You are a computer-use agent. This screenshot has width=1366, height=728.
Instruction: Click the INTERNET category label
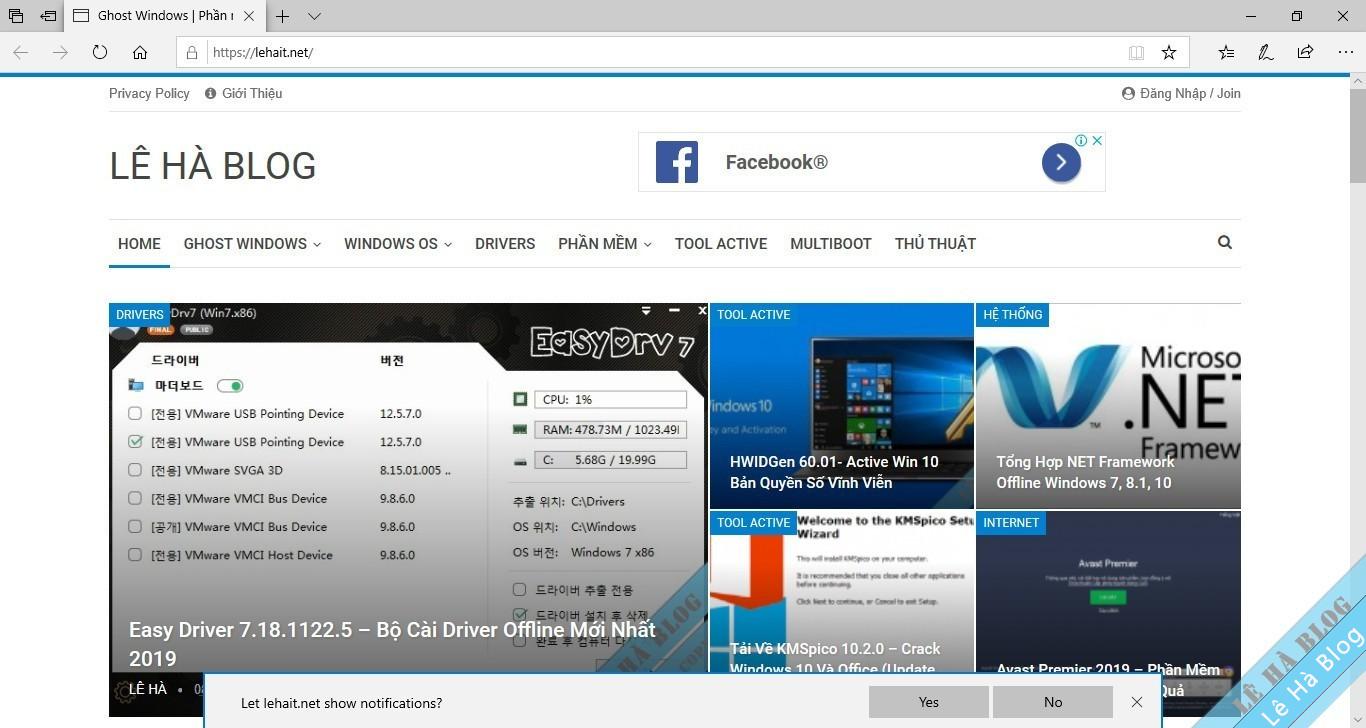tap(1011, 522)
